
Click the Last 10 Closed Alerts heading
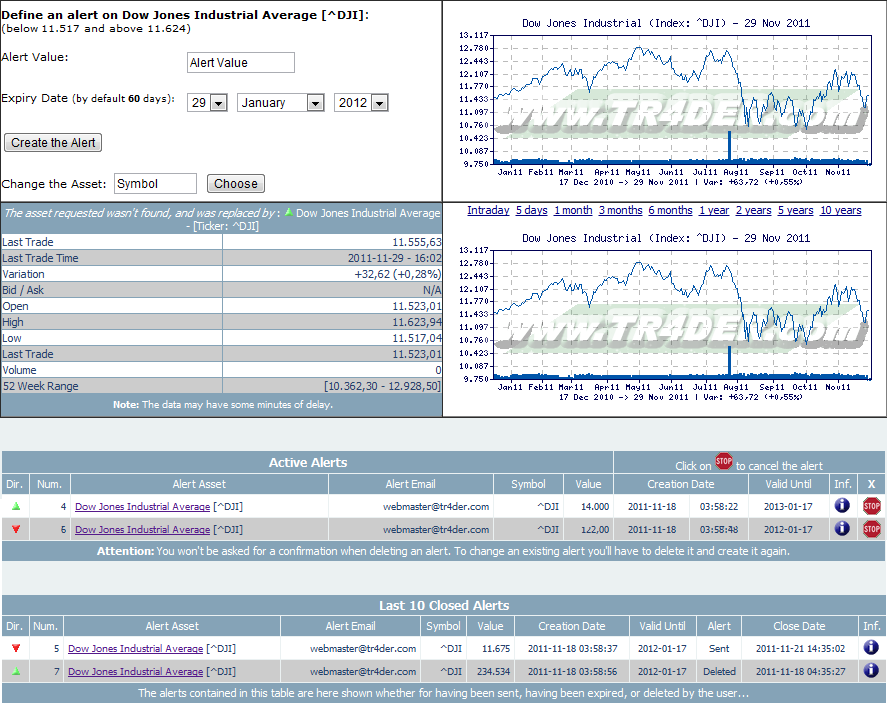point(444,606)
